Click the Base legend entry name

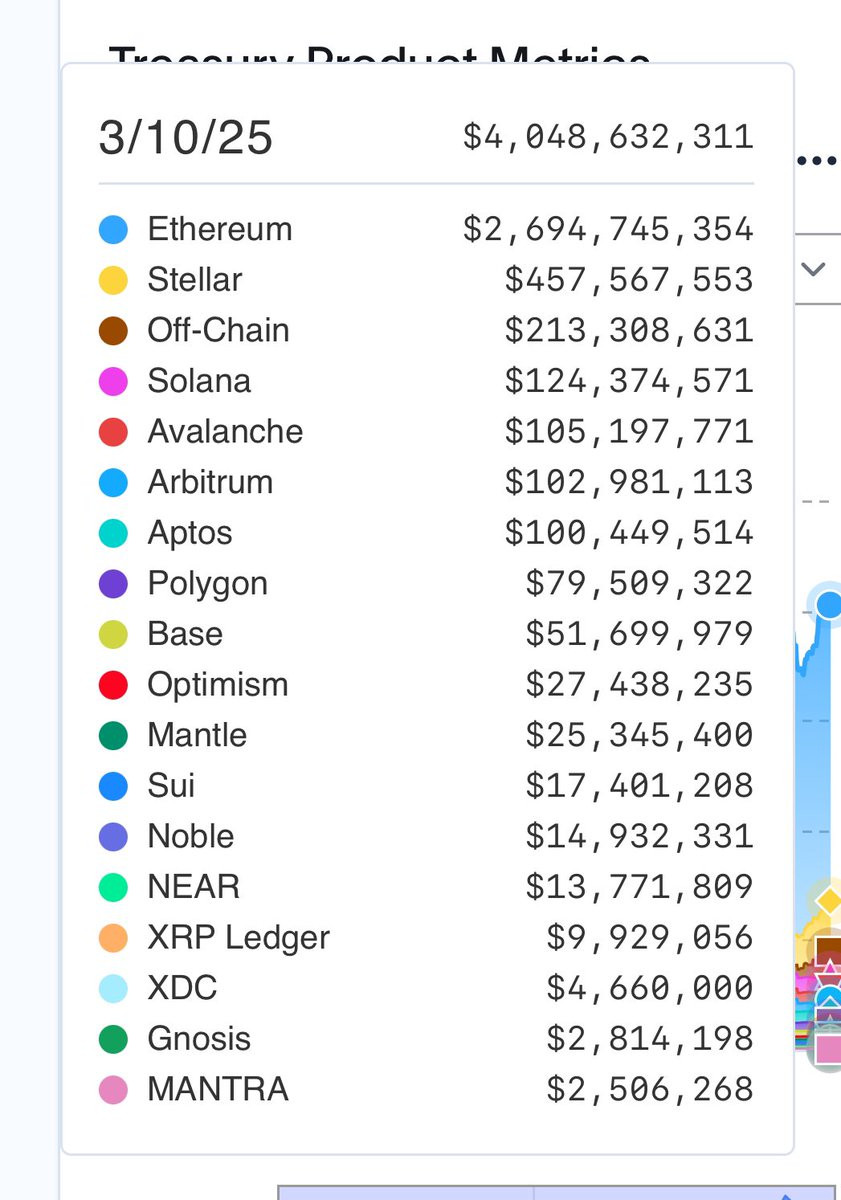click(185, 634)
